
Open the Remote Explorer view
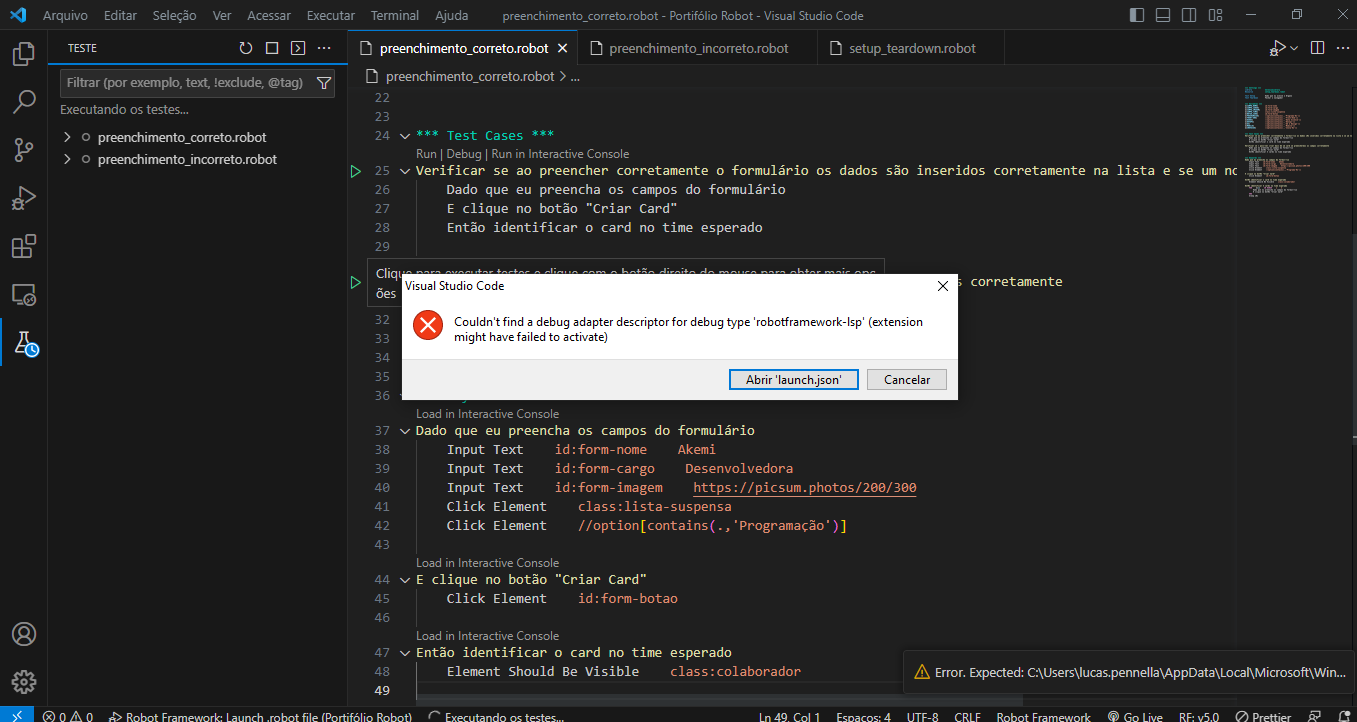tap(24, 295)
